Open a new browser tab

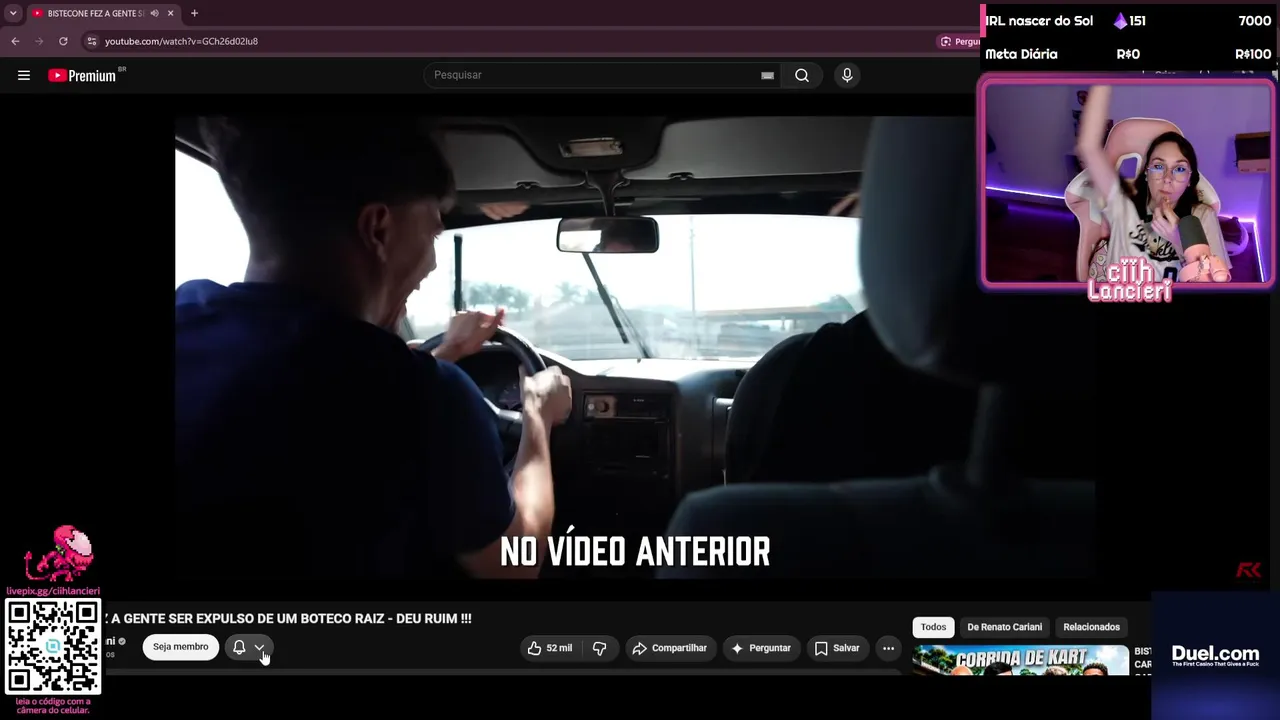[x=194, y=13]
